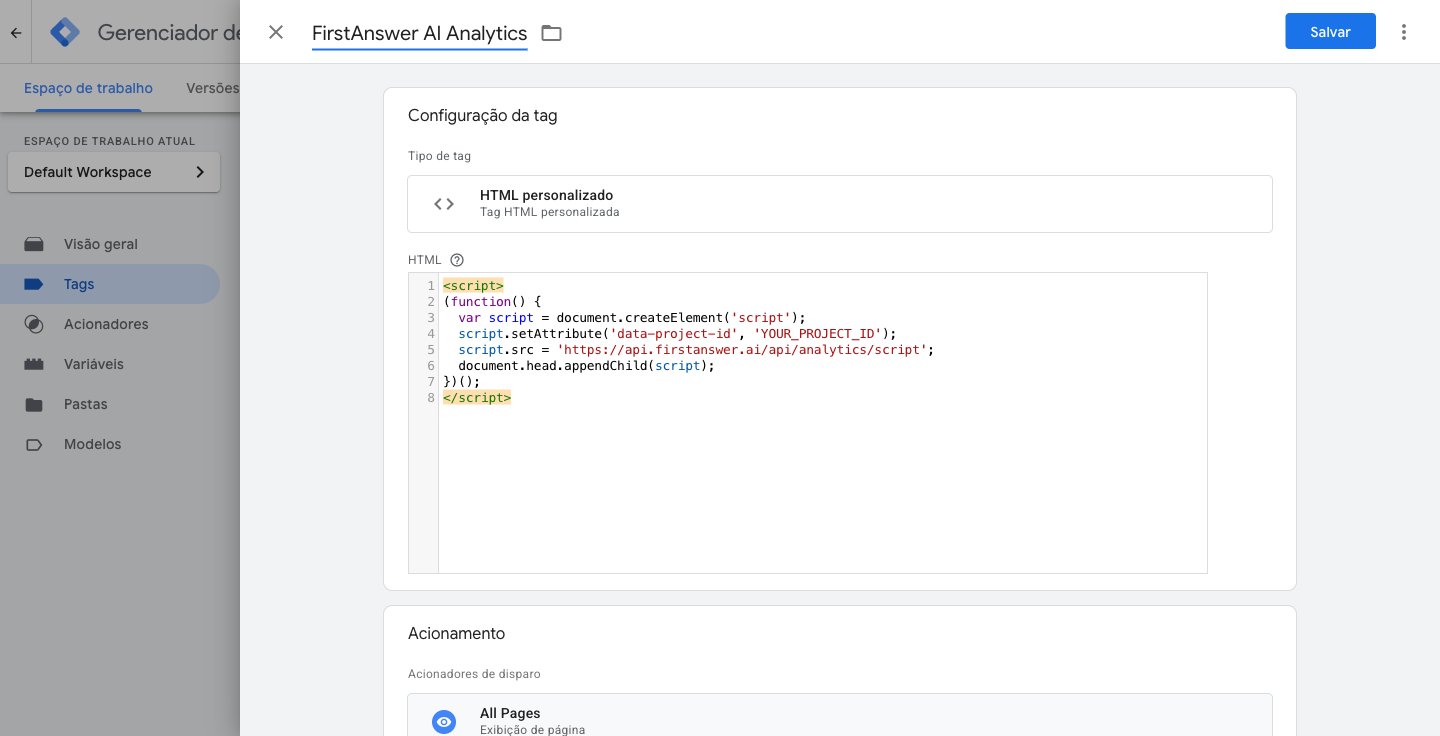
Task: Click the Pastas folder icon
Action: [x=34, y=404]
